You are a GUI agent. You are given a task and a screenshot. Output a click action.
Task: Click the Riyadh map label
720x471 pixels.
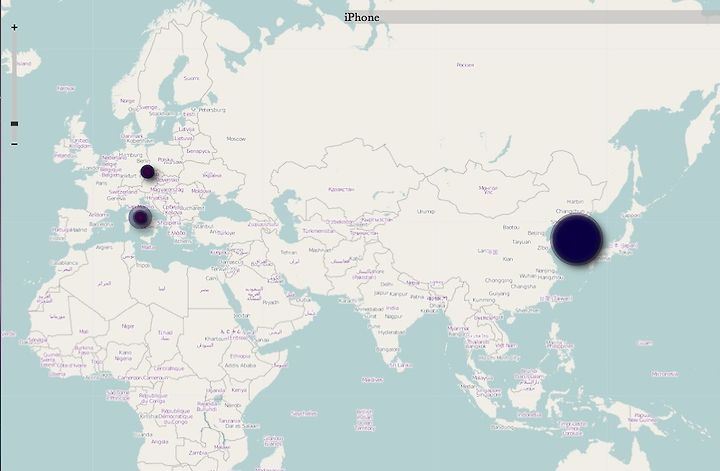point(270,303)
